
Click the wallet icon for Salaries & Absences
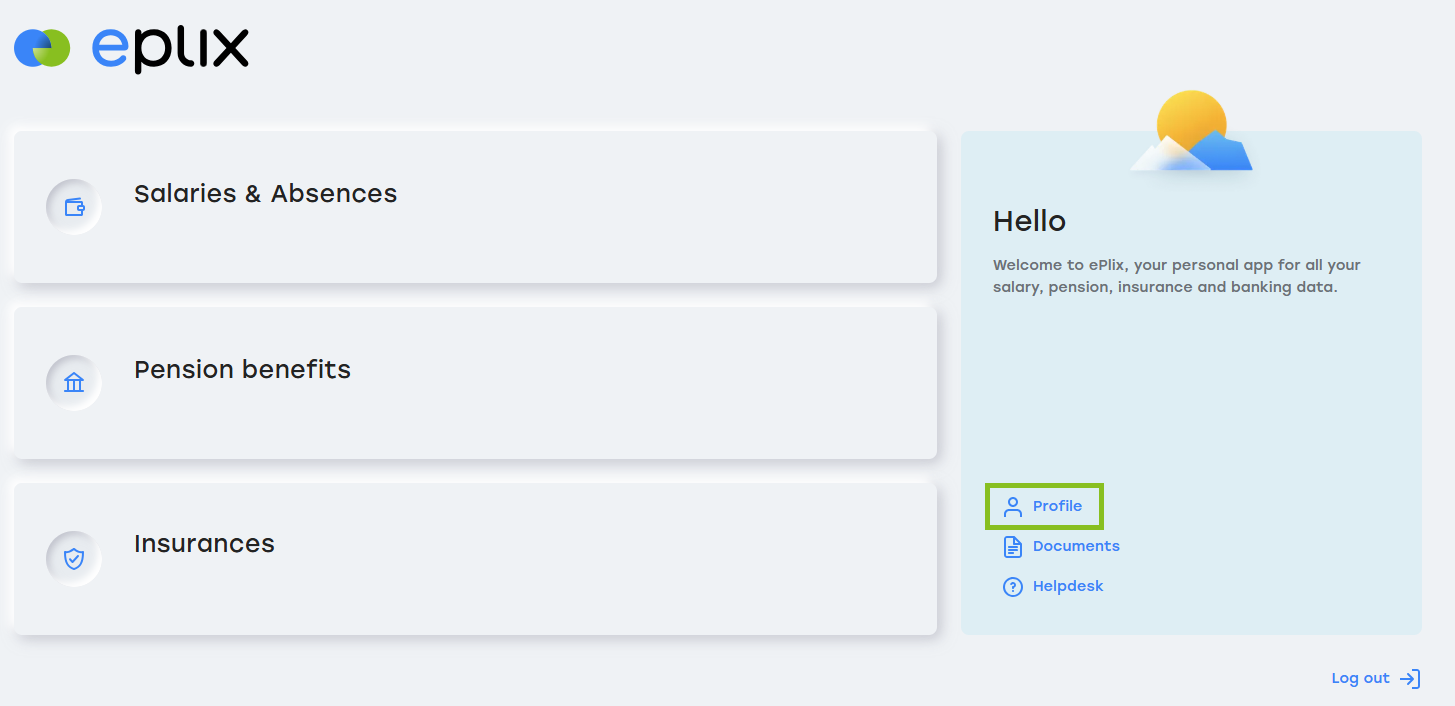[x=74, y=207]
